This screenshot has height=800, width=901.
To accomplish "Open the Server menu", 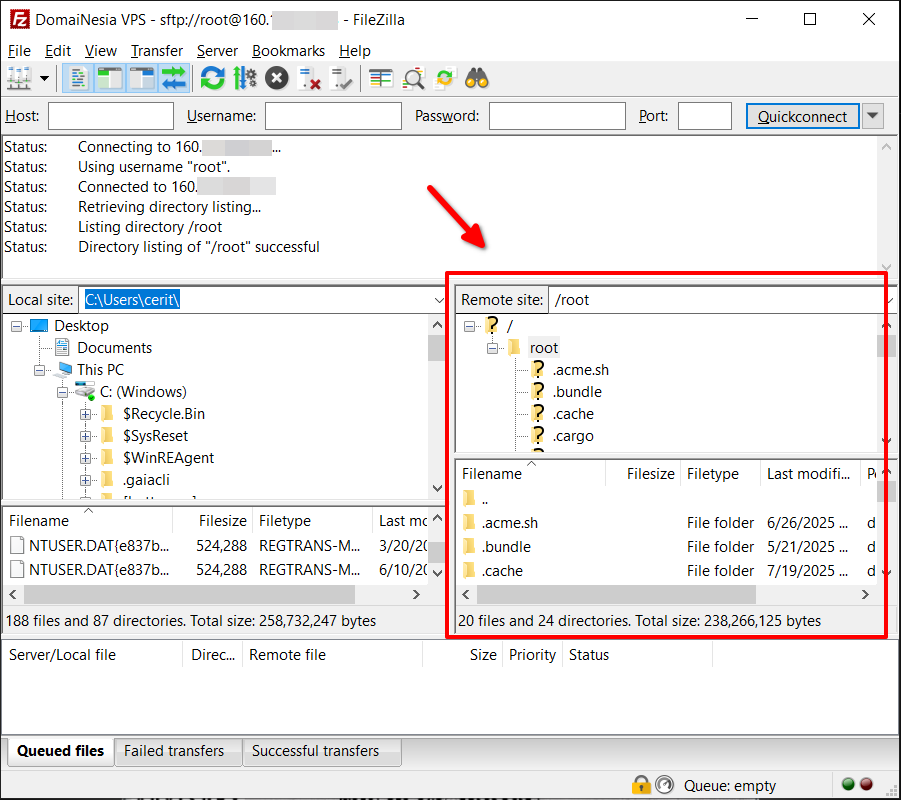I will pyautogui.click(x=217, y=51).
